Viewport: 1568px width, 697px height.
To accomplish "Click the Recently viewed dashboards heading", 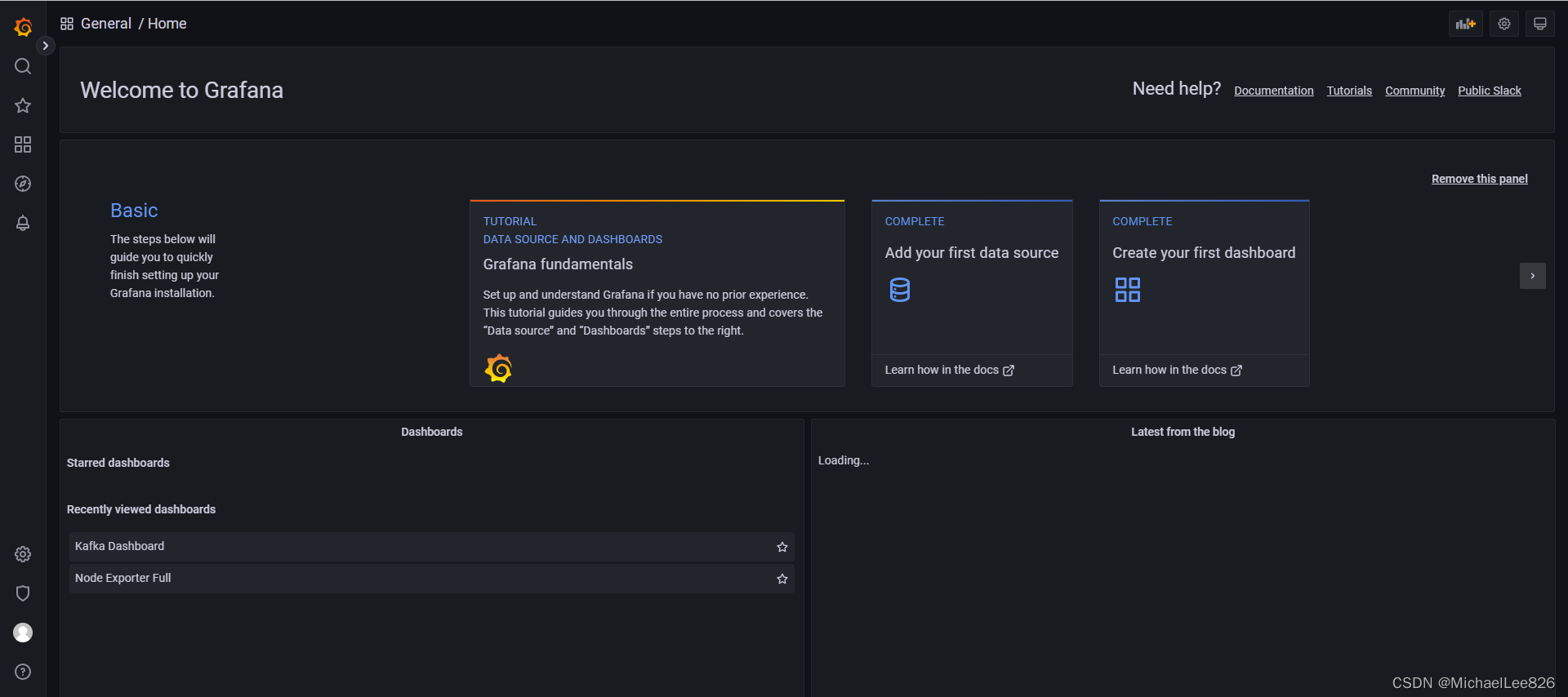I will coord(141,509).
